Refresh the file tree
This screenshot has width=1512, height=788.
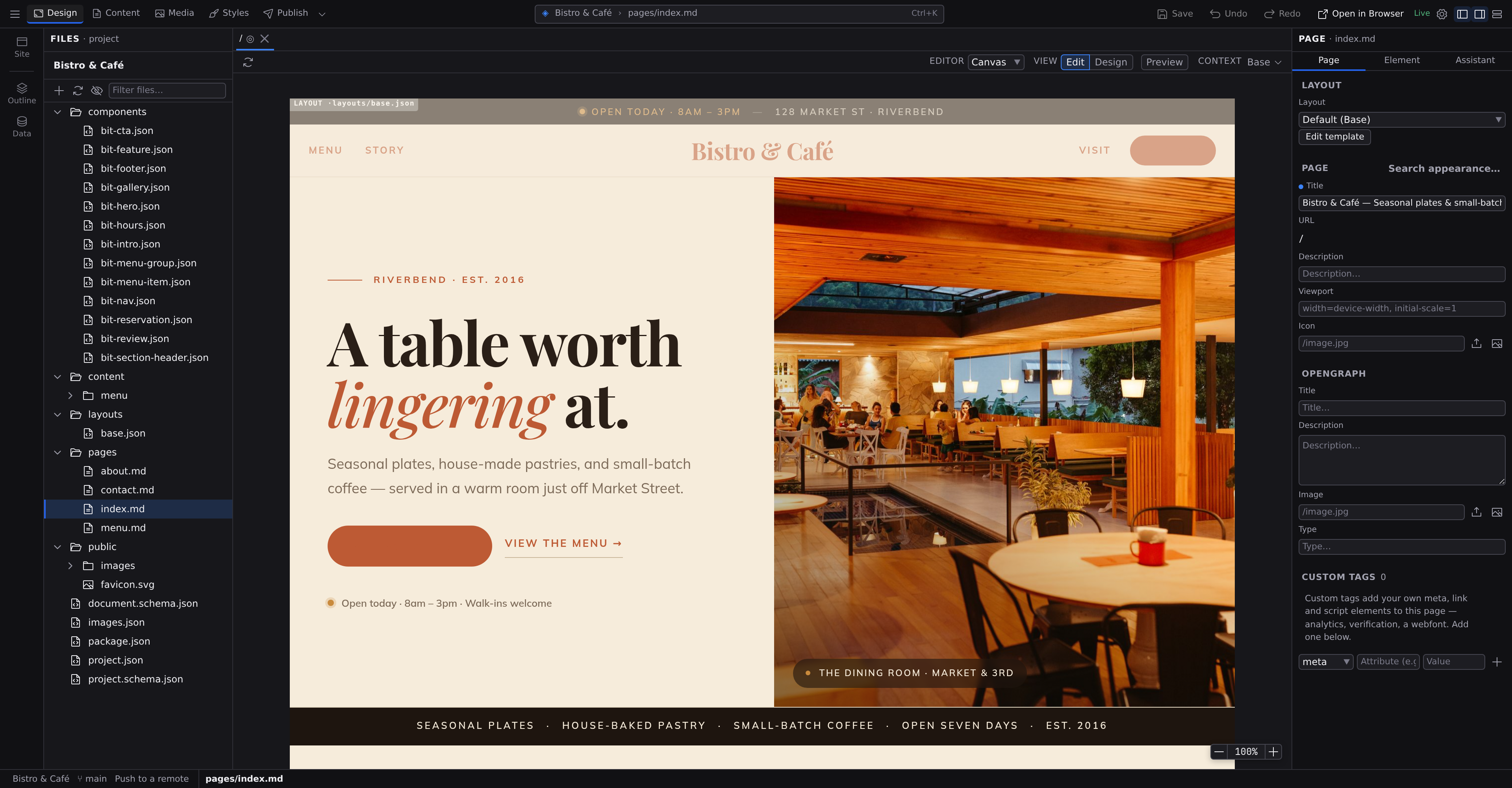click(x=78, y=91)
